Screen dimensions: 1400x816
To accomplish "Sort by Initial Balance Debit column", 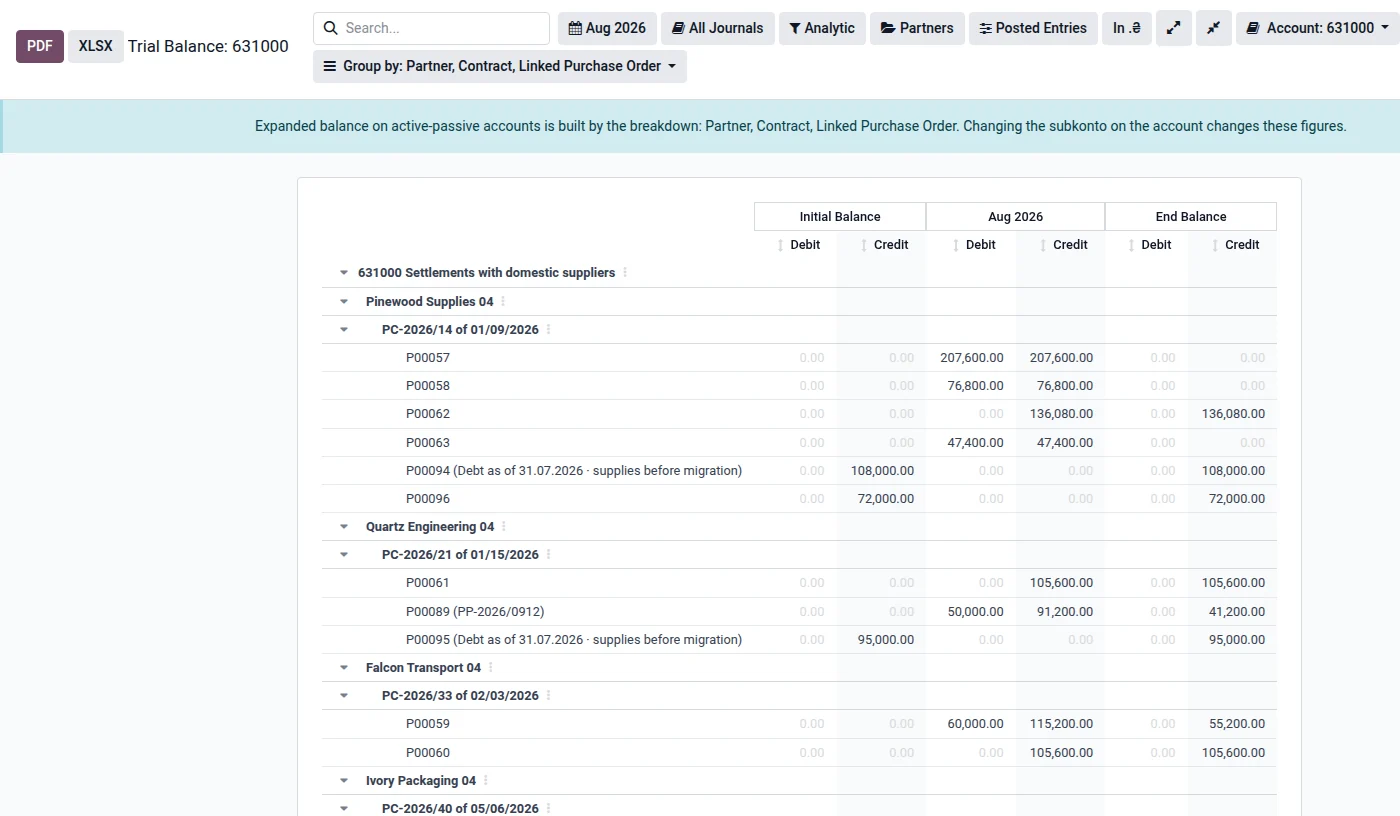I will (781, 245).
